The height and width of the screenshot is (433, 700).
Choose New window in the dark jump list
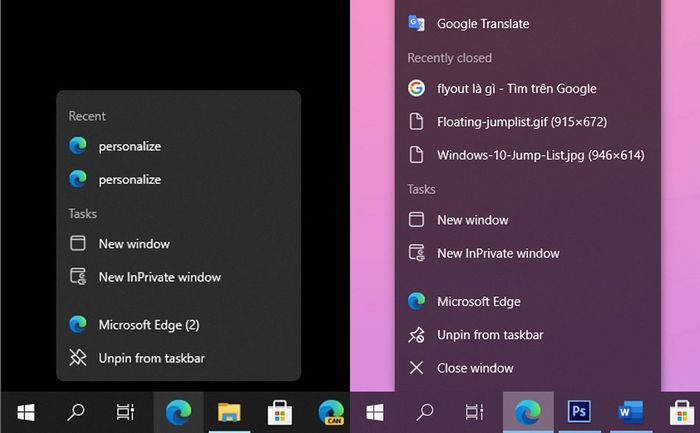[x=134, y=243]
